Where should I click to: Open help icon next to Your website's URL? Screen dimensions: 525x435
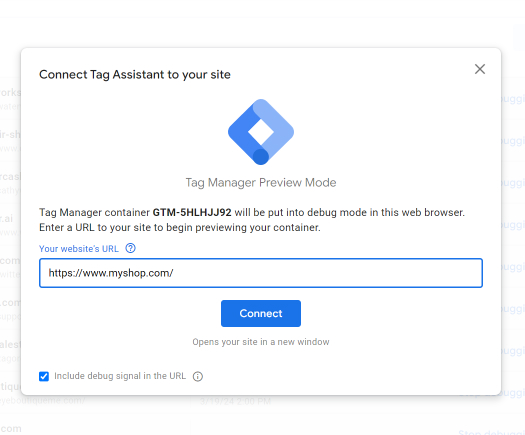[x=130, y=248]
